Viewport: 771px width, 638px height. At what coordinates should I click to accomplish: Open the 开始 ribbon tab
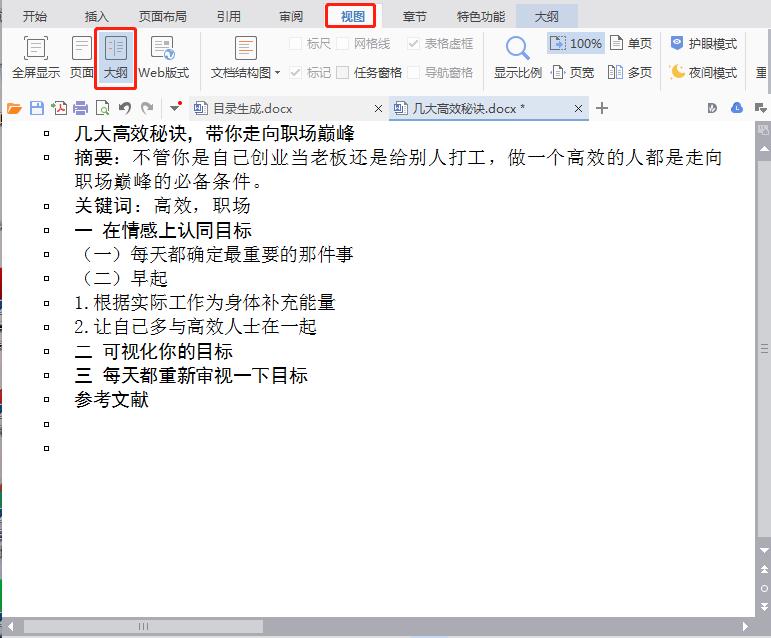(34, 16)
